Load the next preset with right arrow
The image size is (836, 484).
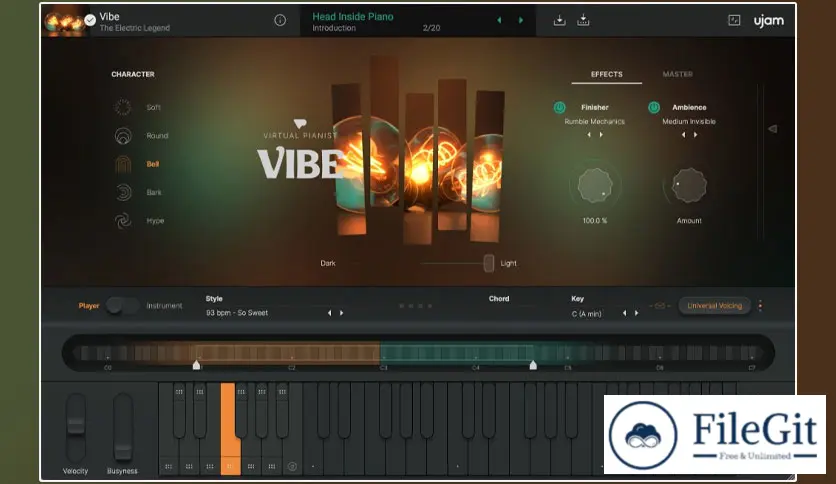click(521, 20)
